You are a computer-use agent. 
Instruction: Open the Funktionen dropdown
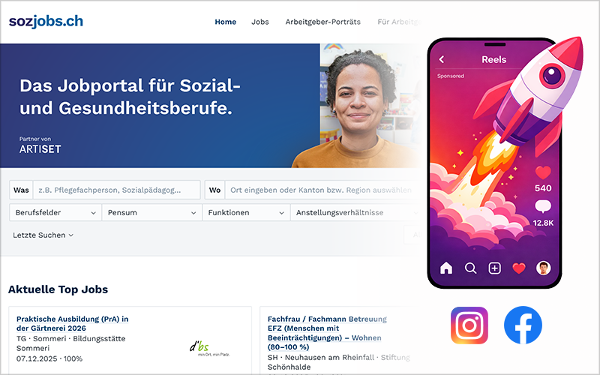pos(246,212)
